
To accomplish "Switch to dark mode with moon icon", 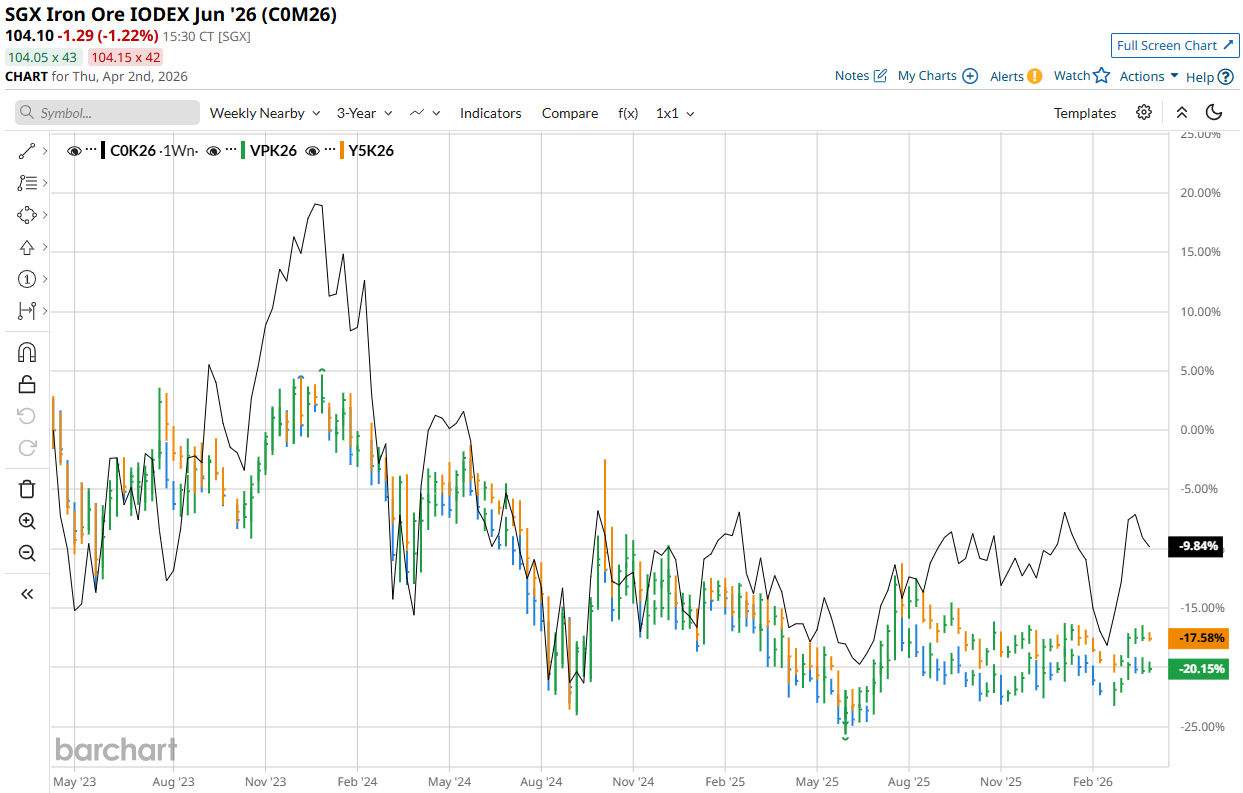I will coord(1214,113).
